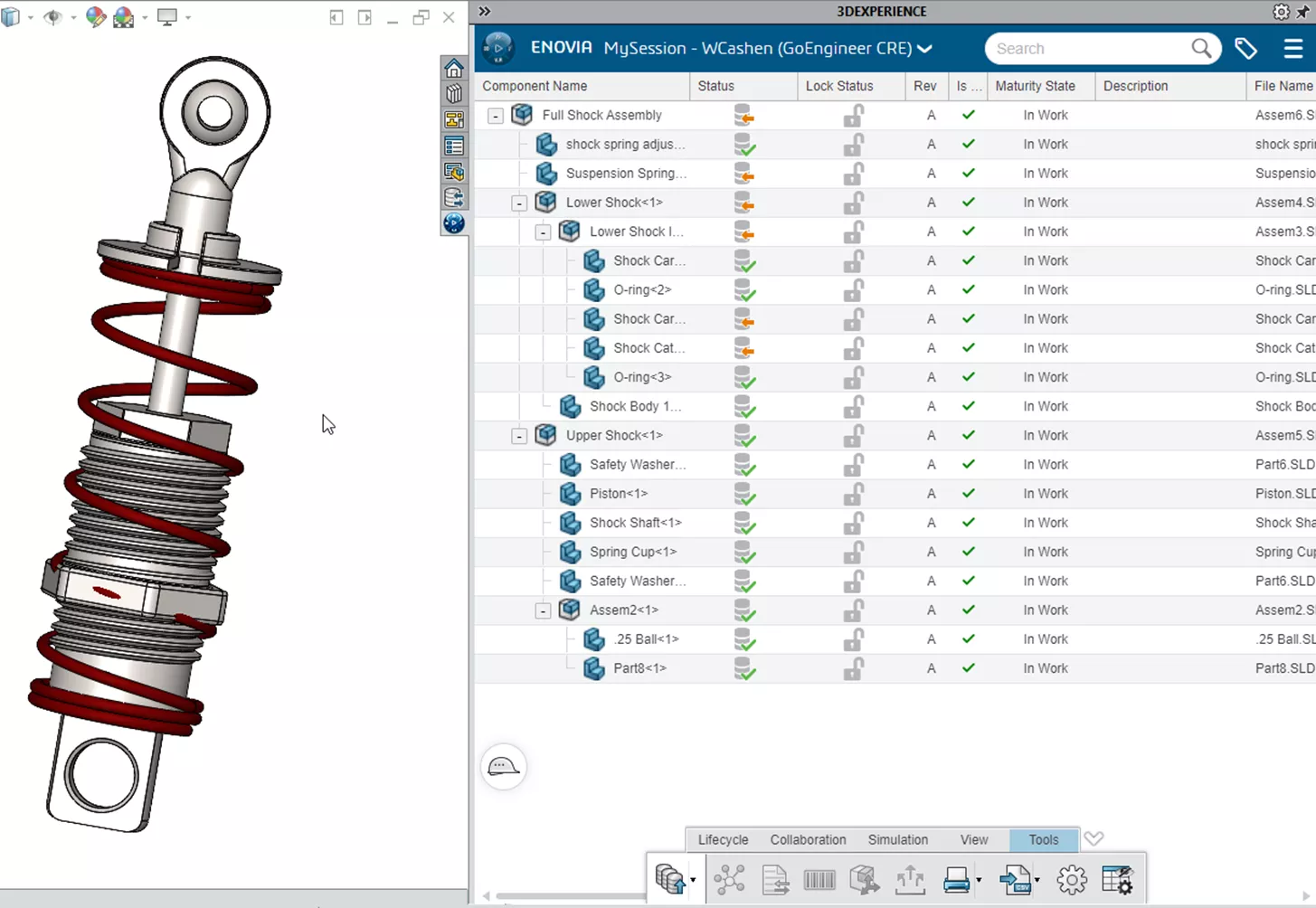Toggle lock icon on Part8<1> row

[853, 668]
